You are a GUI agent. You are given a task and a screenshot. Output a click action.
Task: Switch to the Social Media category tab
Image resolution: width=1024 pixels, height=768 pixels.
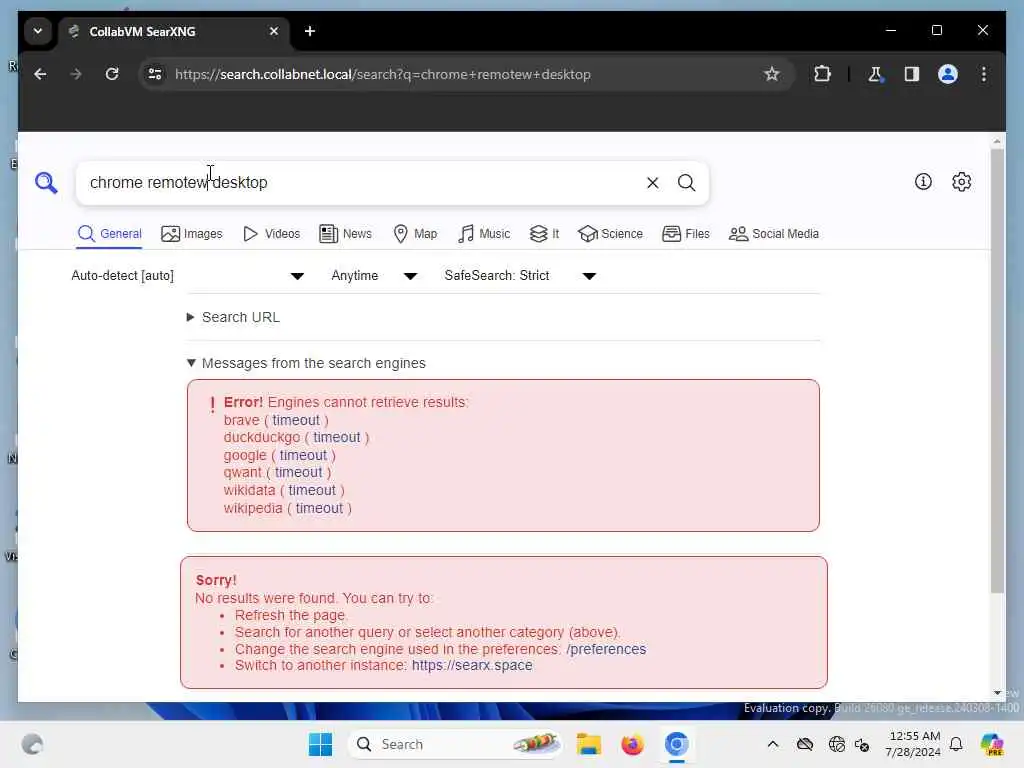coord(773,234)
